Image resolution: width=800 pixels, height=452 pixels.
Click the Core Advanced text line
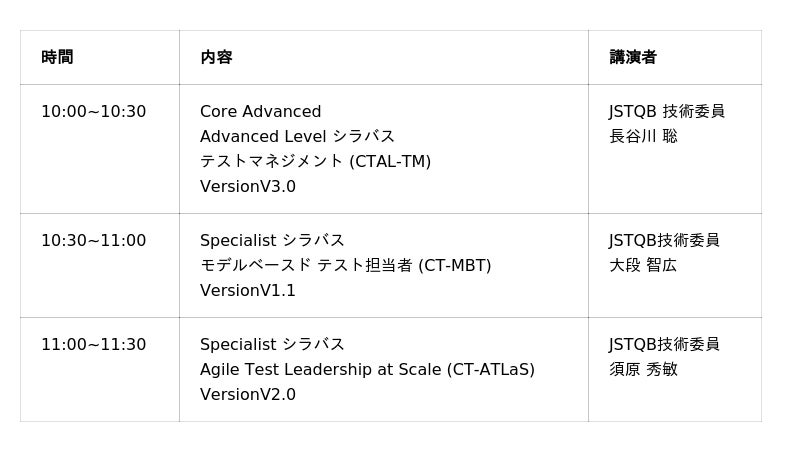click(x=260, y=112)
